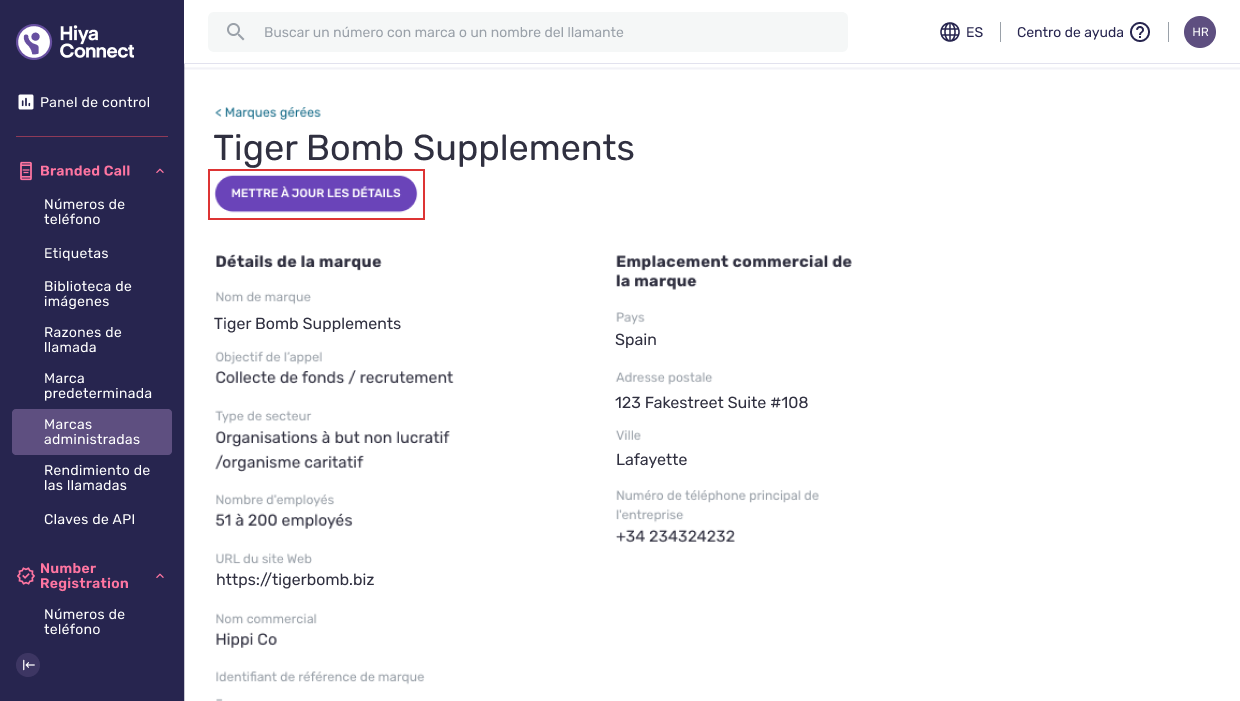Open the globe language icon
The image size is (1240, 701).
pyautogui.click(x=950, y=32)
